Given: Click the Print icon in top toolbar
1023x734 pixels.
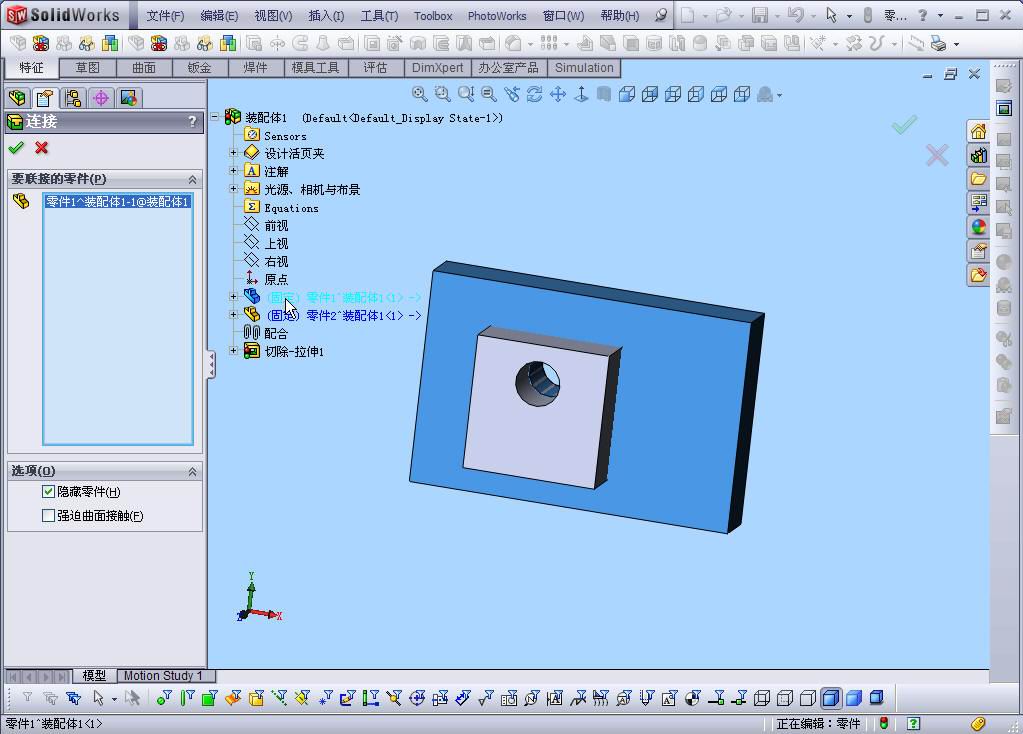Looking at the screenshot, I should click(x=938, y=44).
